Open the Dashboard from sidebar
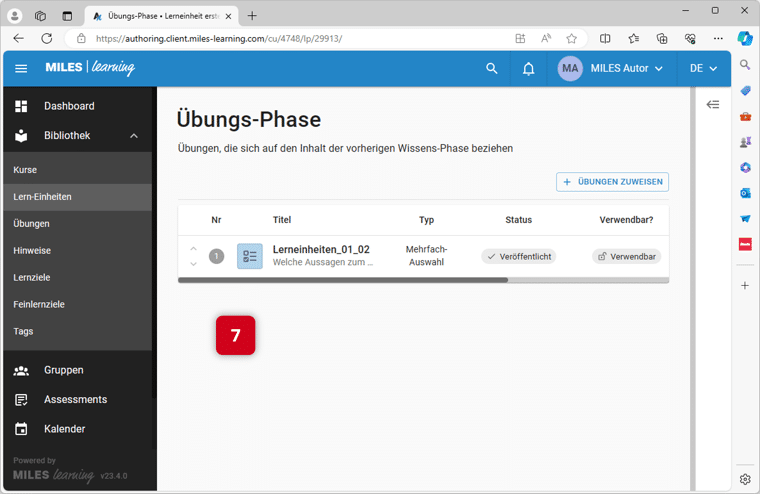Image resolution: width=760 pixels, height=494 pixels. [69, 106]
